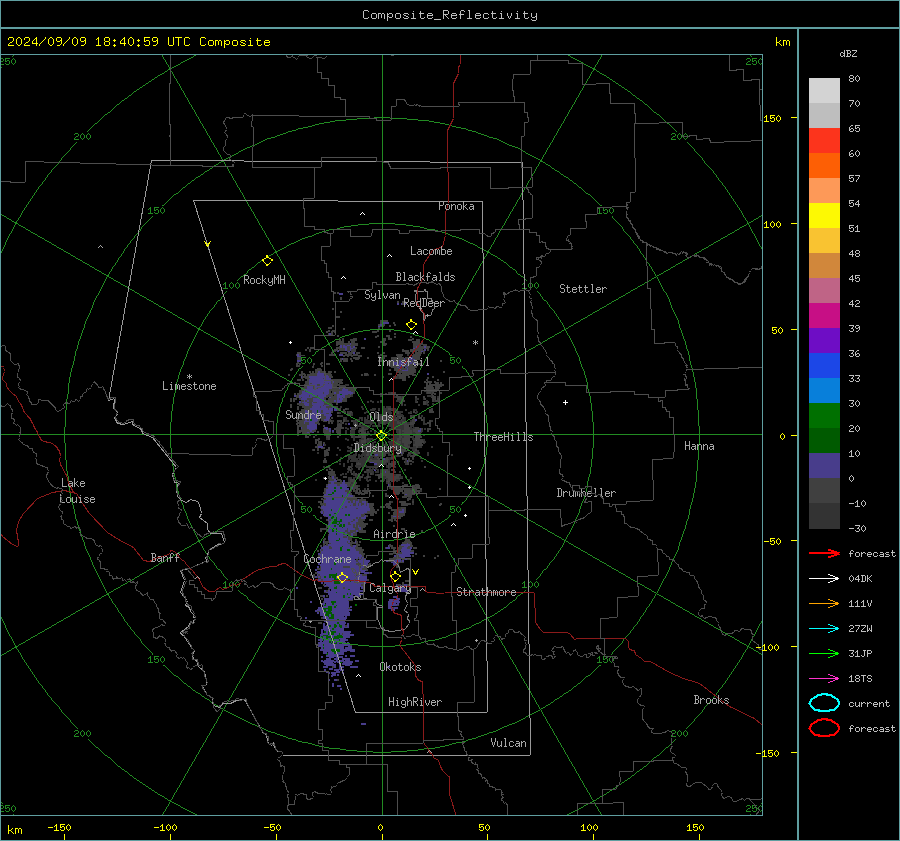The height and width of the screenshot is (841, 900).
Task: Click the dBZ legend heading
Action: (x=848, y=53)
